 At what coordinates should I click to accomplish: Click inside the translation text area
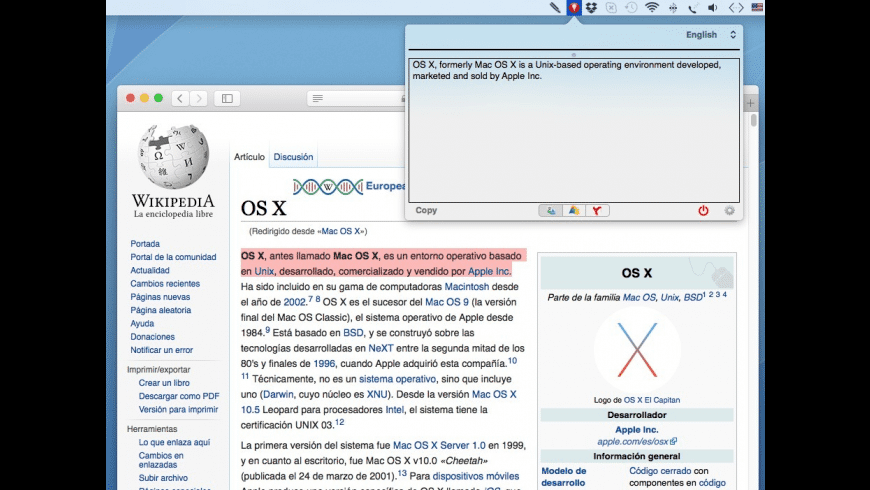click(574, 130)
